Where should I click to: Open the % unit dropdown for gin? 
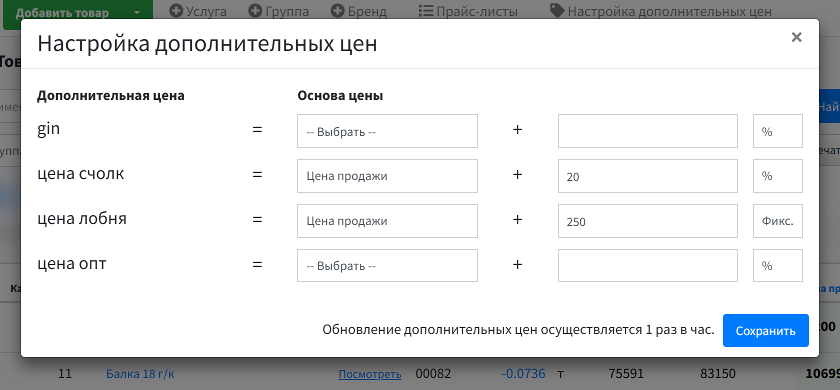coord(778,131)
